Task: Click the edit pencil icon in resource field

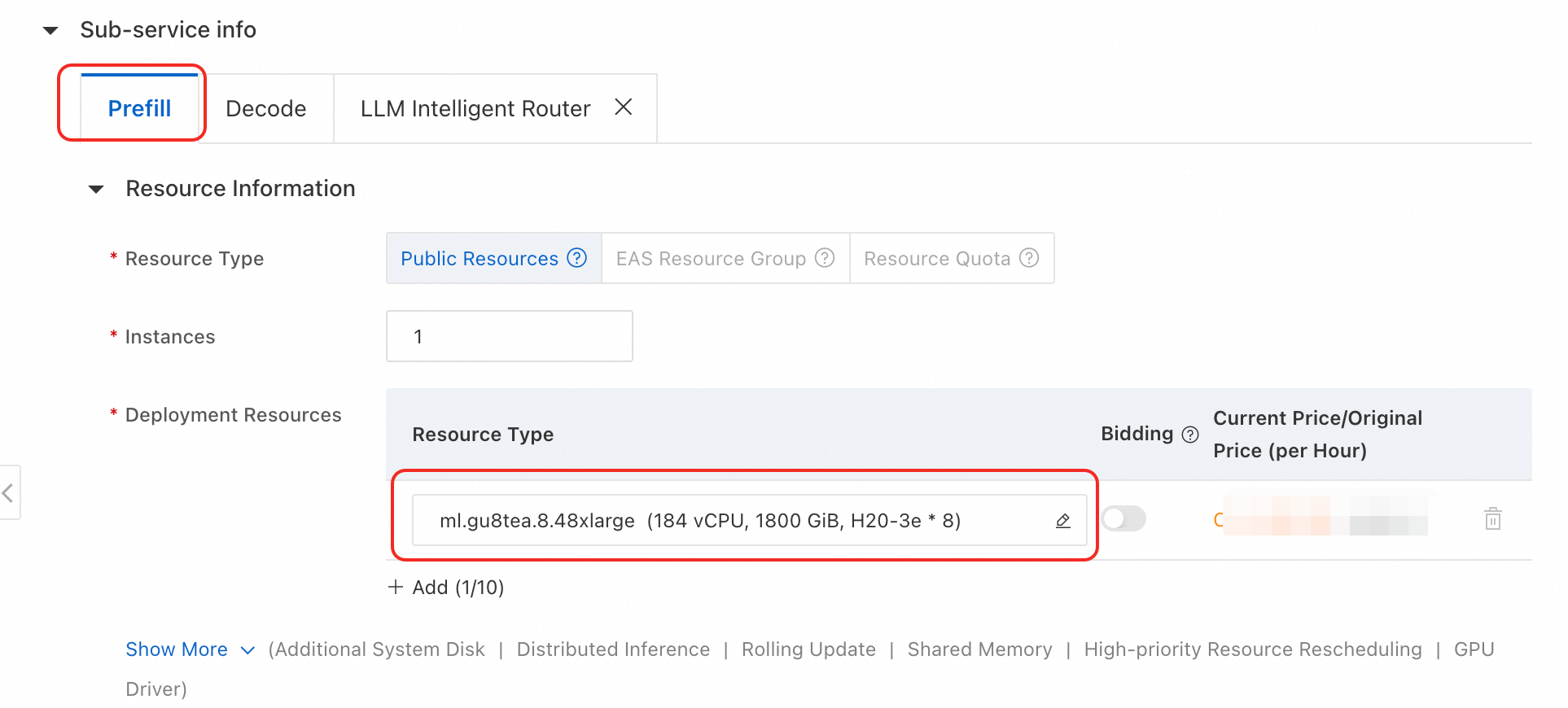Action: click(1062, 521)
